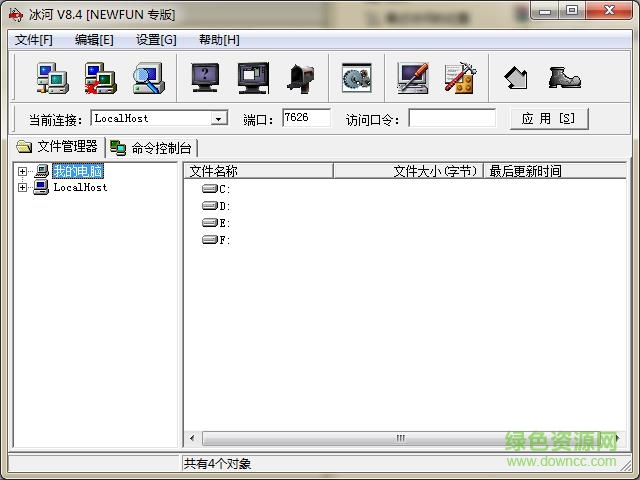Screen dimensions: 640x480
Task: Click the boot icon in toolbar
Action: pos(564,78)
